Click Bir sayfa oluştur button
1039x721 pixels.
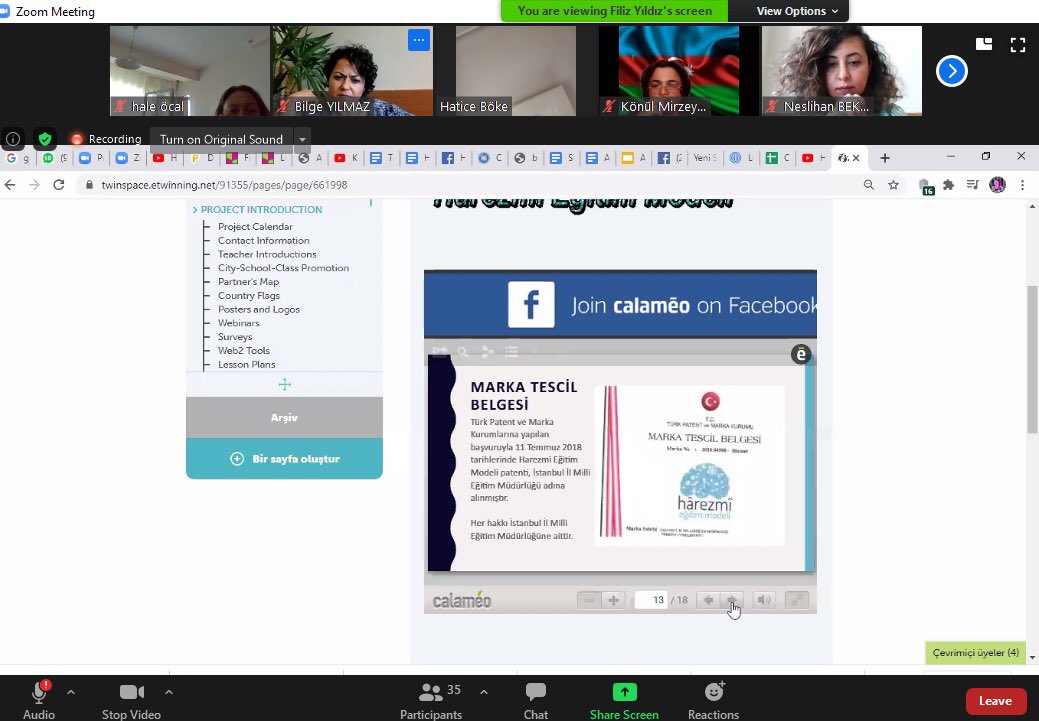pos(284,459)
